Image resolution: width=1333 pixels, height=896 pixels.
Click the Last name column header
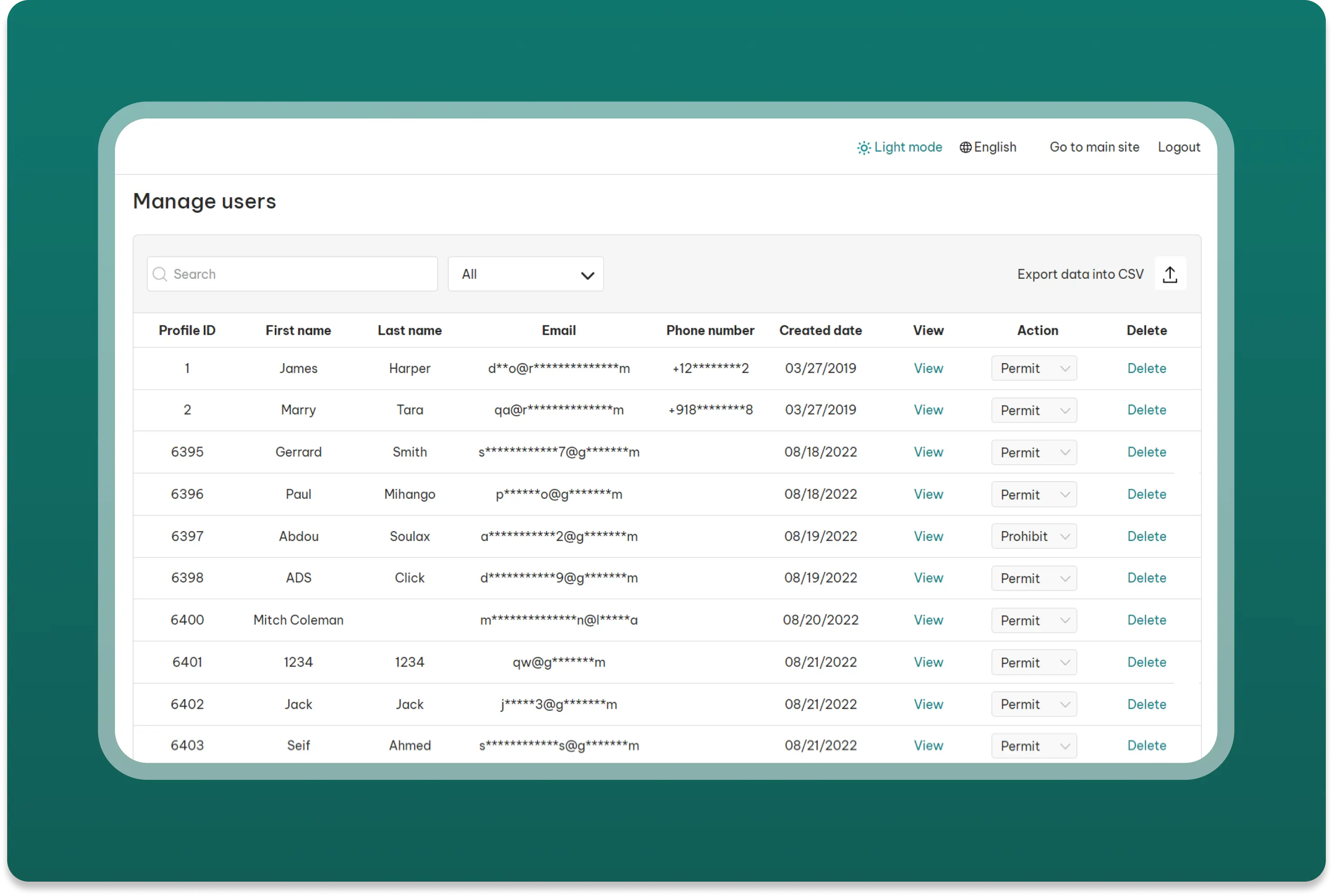tap(409, 330)
